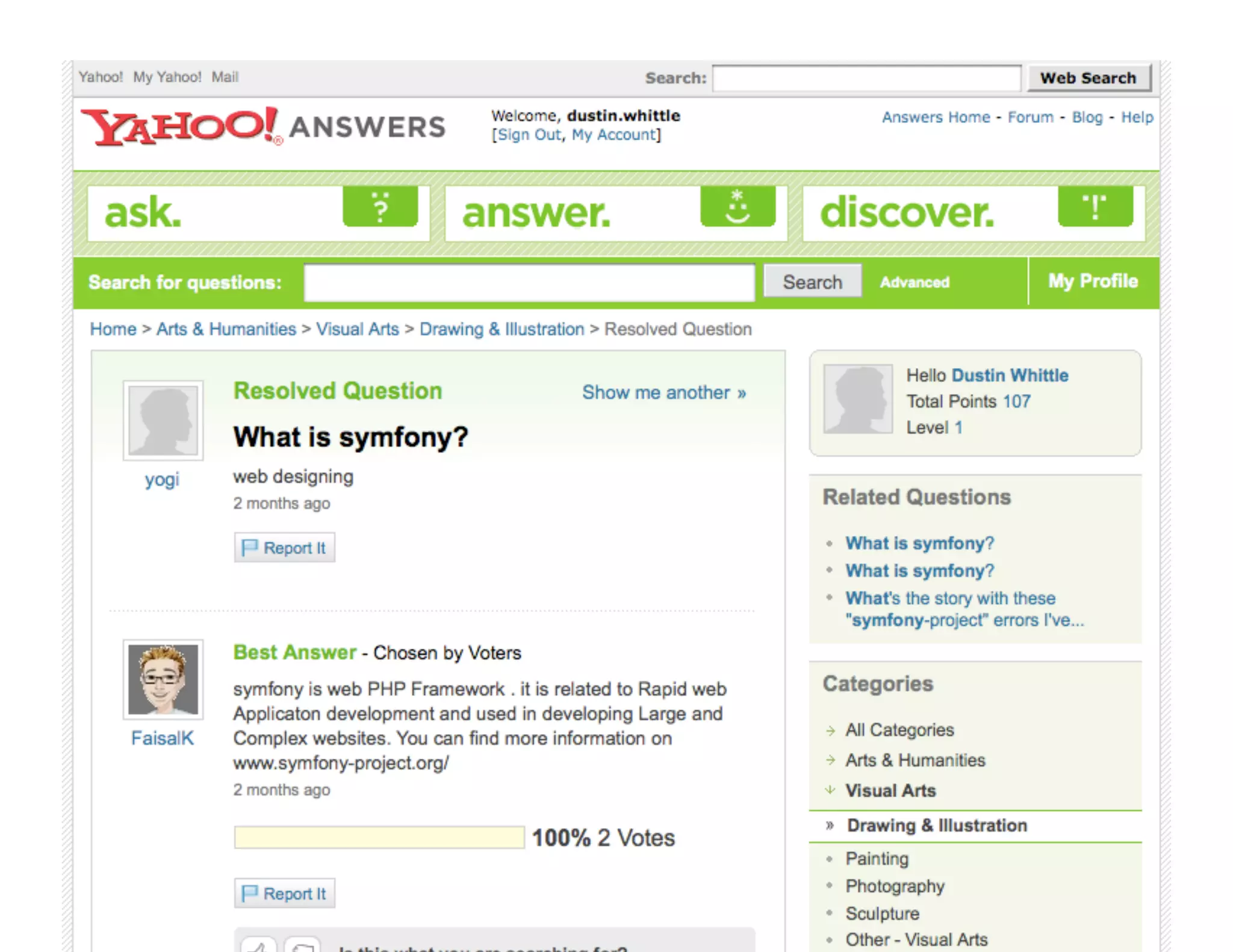
Task: Open the Blog link
Action: tap(1087, 117)
